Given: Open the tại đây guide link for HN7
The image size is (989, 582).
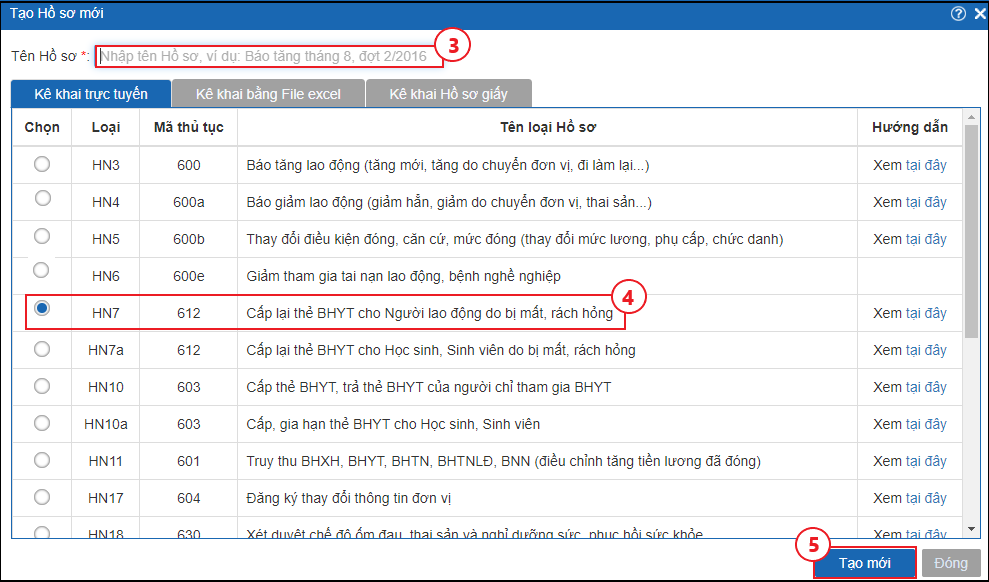Looking at the screenshot, I should point(926,313).
